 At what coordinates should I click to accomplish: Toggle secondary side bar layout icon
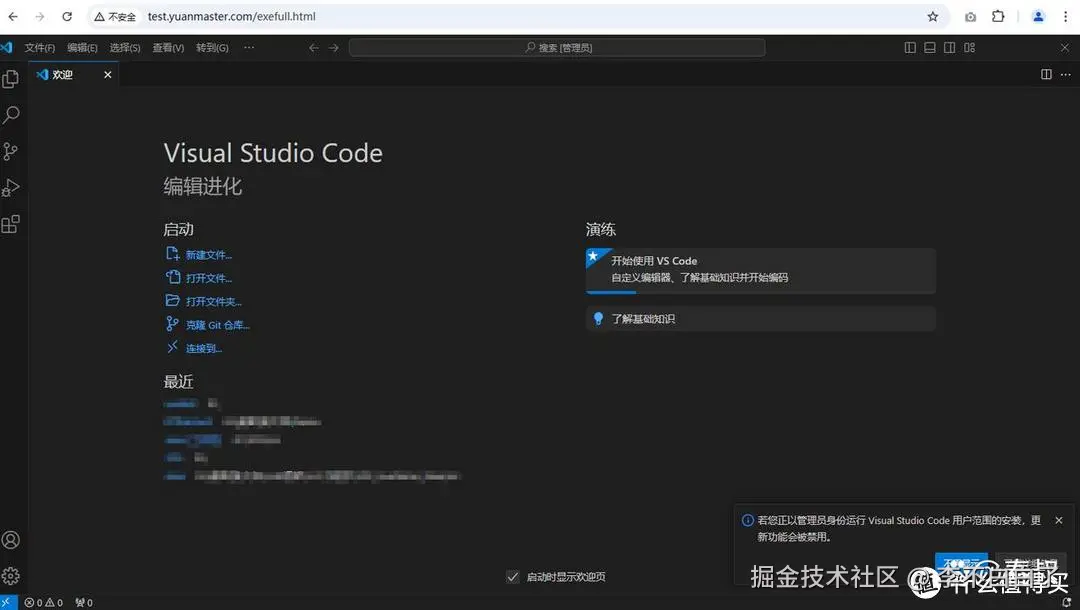[949, 48]
